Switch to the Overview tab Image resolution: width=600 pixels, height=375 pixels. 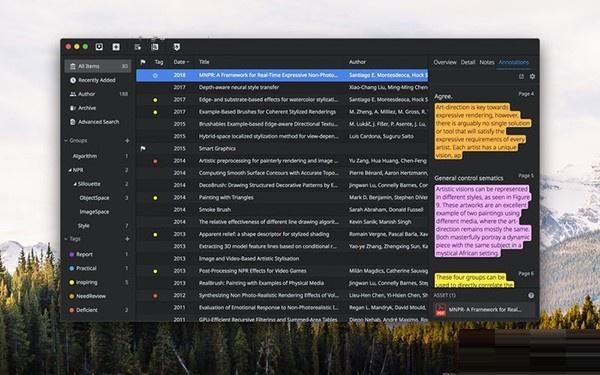pos(445,62)
